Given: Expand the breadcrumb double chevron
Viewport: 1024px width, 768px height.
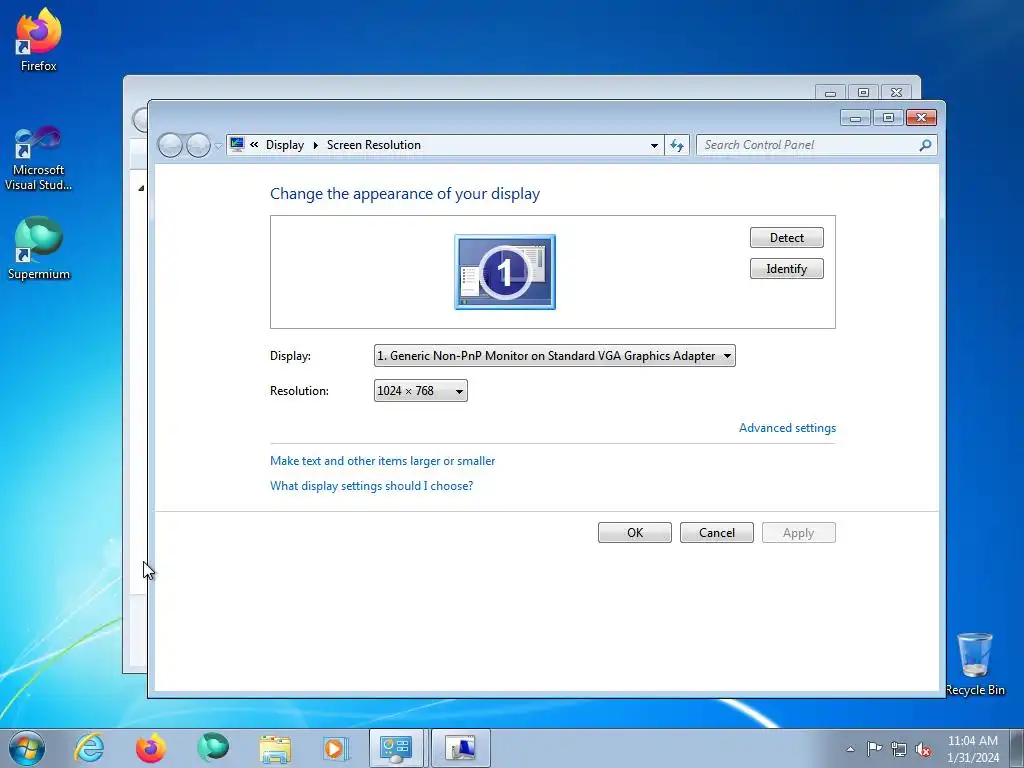Looking at the screenshot, I should (x=254, y=144).
